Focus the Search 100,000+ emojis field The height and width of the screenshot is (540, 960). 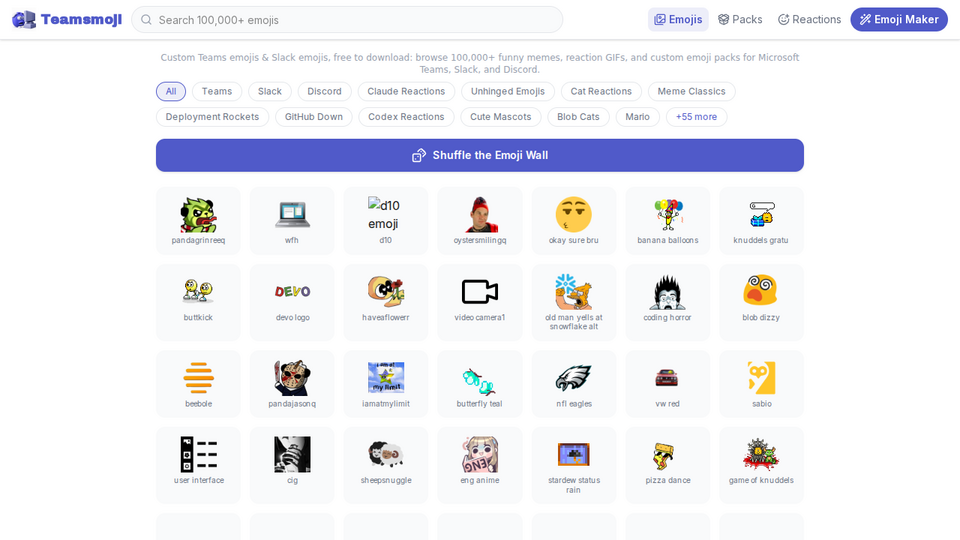347,20
